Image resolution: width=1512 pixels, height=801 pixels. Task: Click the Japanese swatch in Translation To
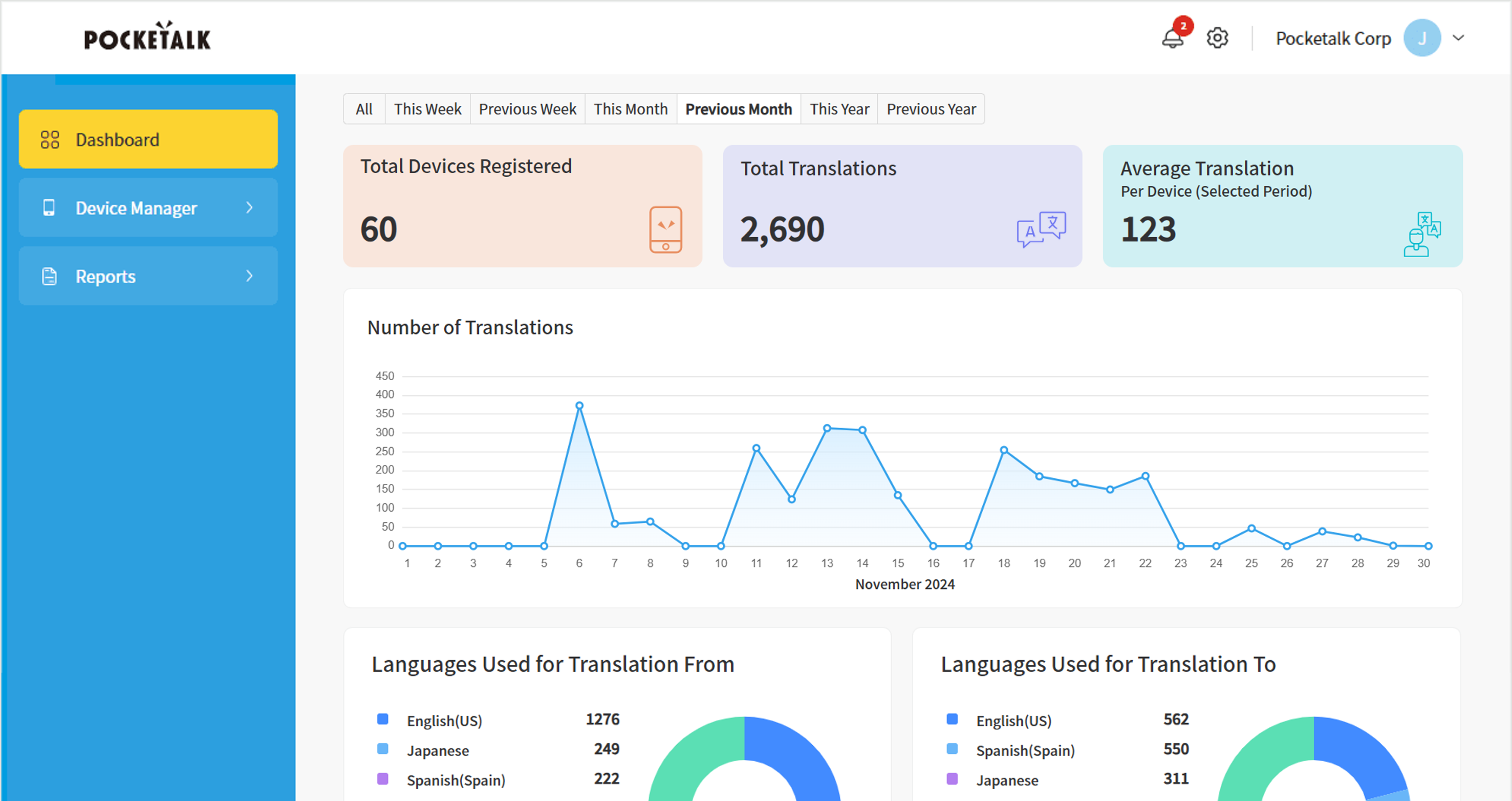[x=952, y=778]
